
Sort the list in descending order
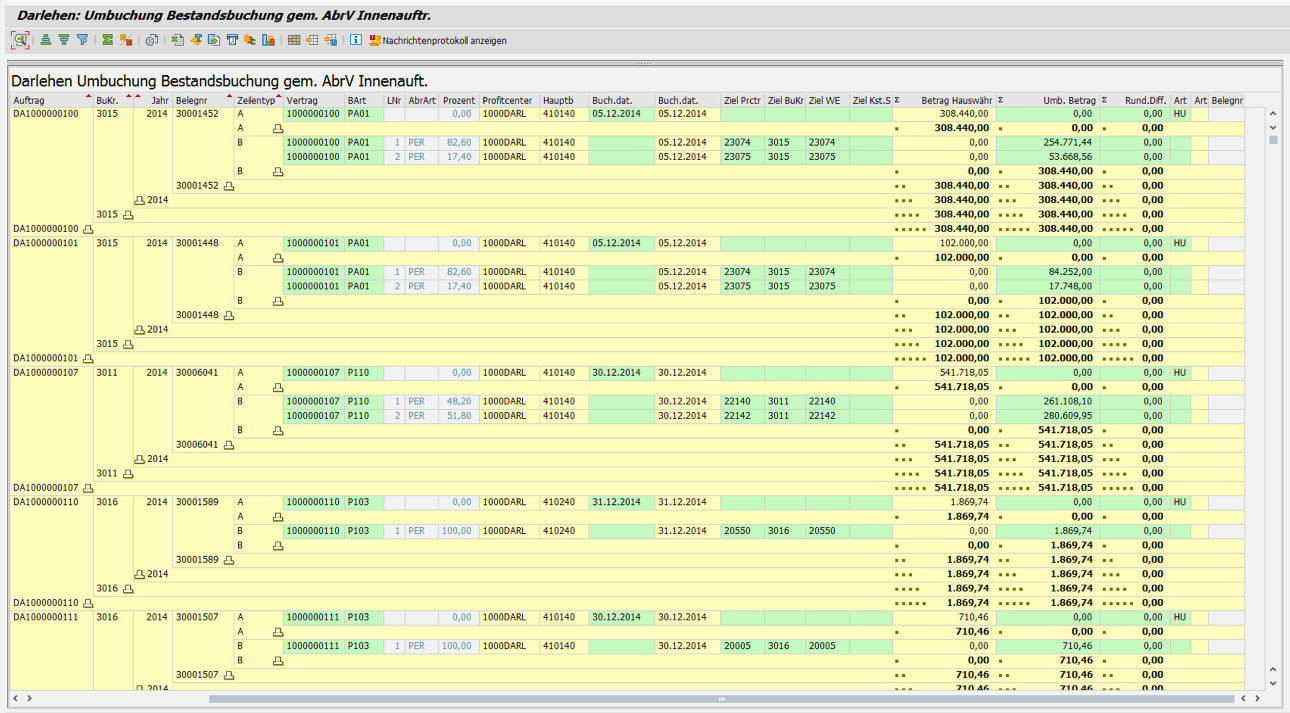(64, 40)
